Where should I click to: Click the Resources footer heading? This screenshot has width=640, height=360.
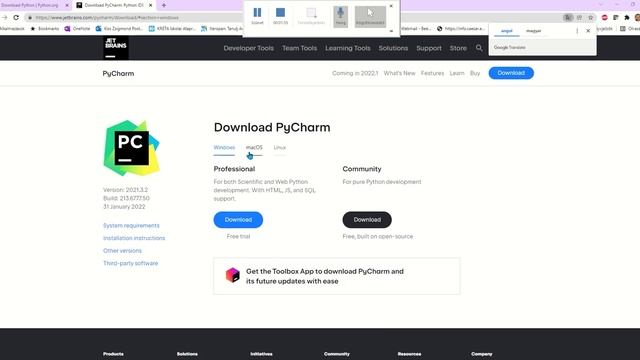409,354
